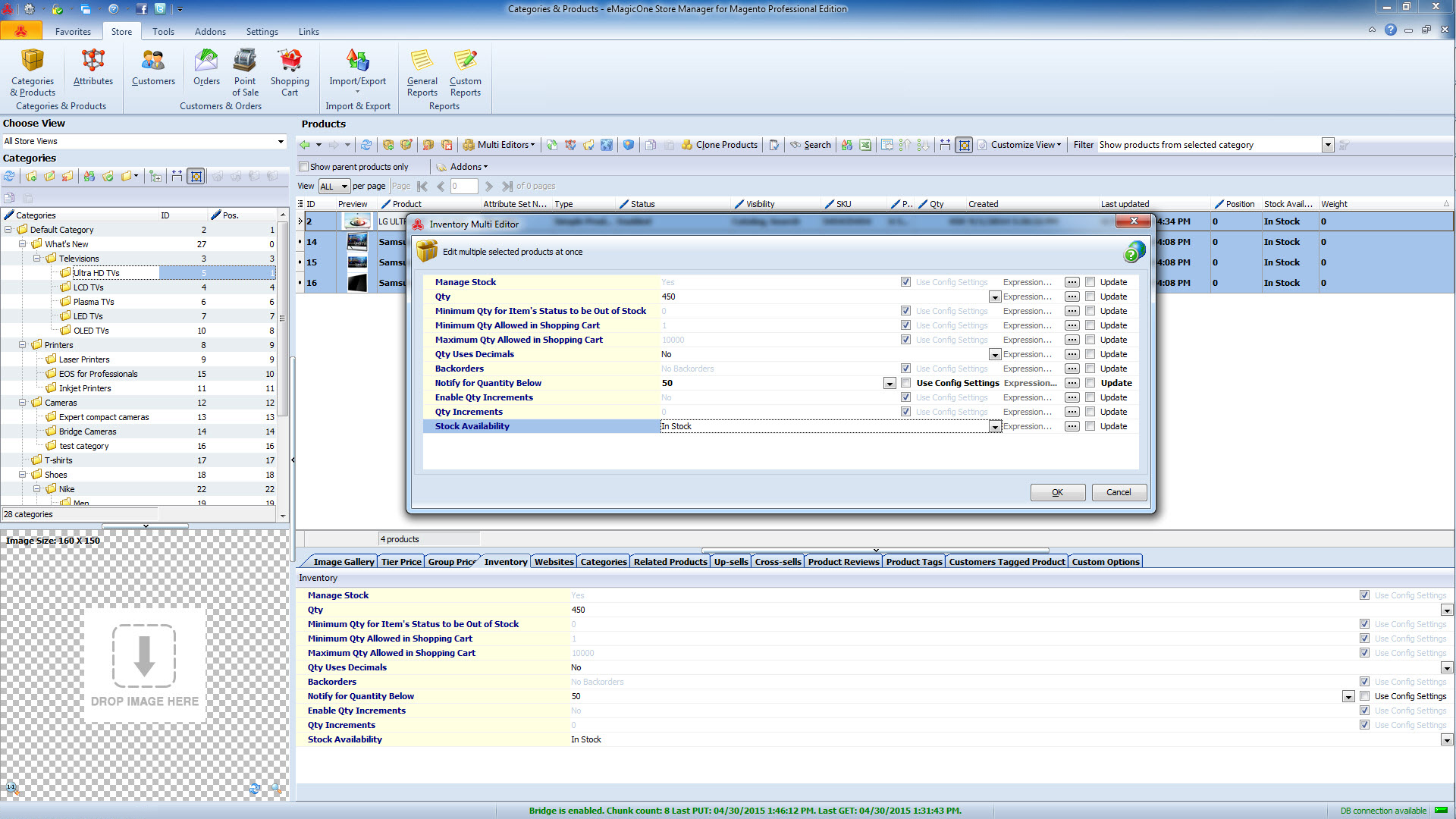Click the help icon in top right ribbon
This screenshot has height=819, width=1456.
coord(1390,30)
